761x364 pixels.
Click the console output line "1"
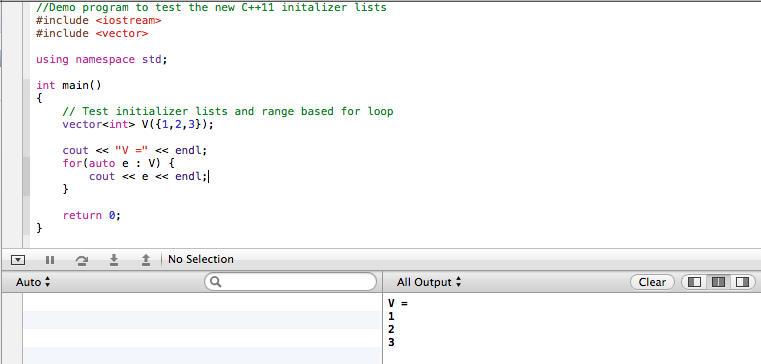[391, 316]
